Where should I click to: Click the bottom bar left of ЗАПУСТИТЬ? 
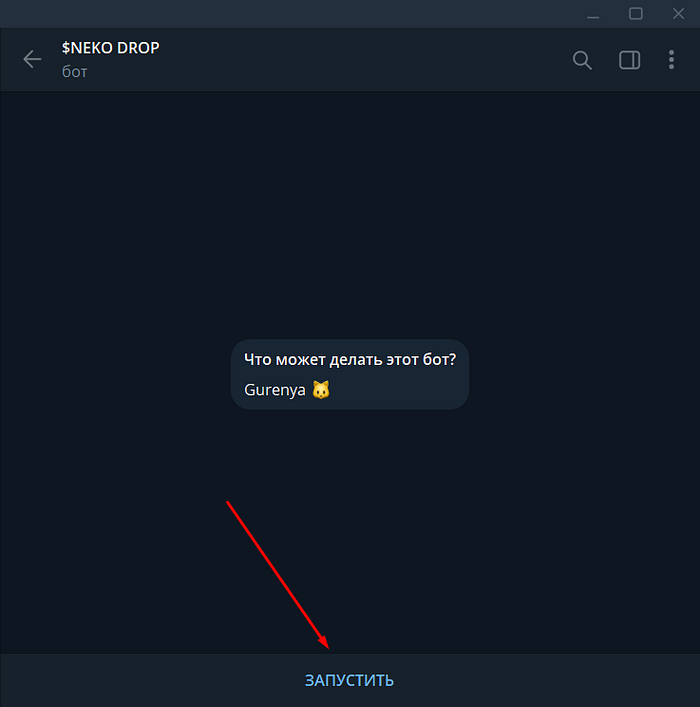(151, 680)
